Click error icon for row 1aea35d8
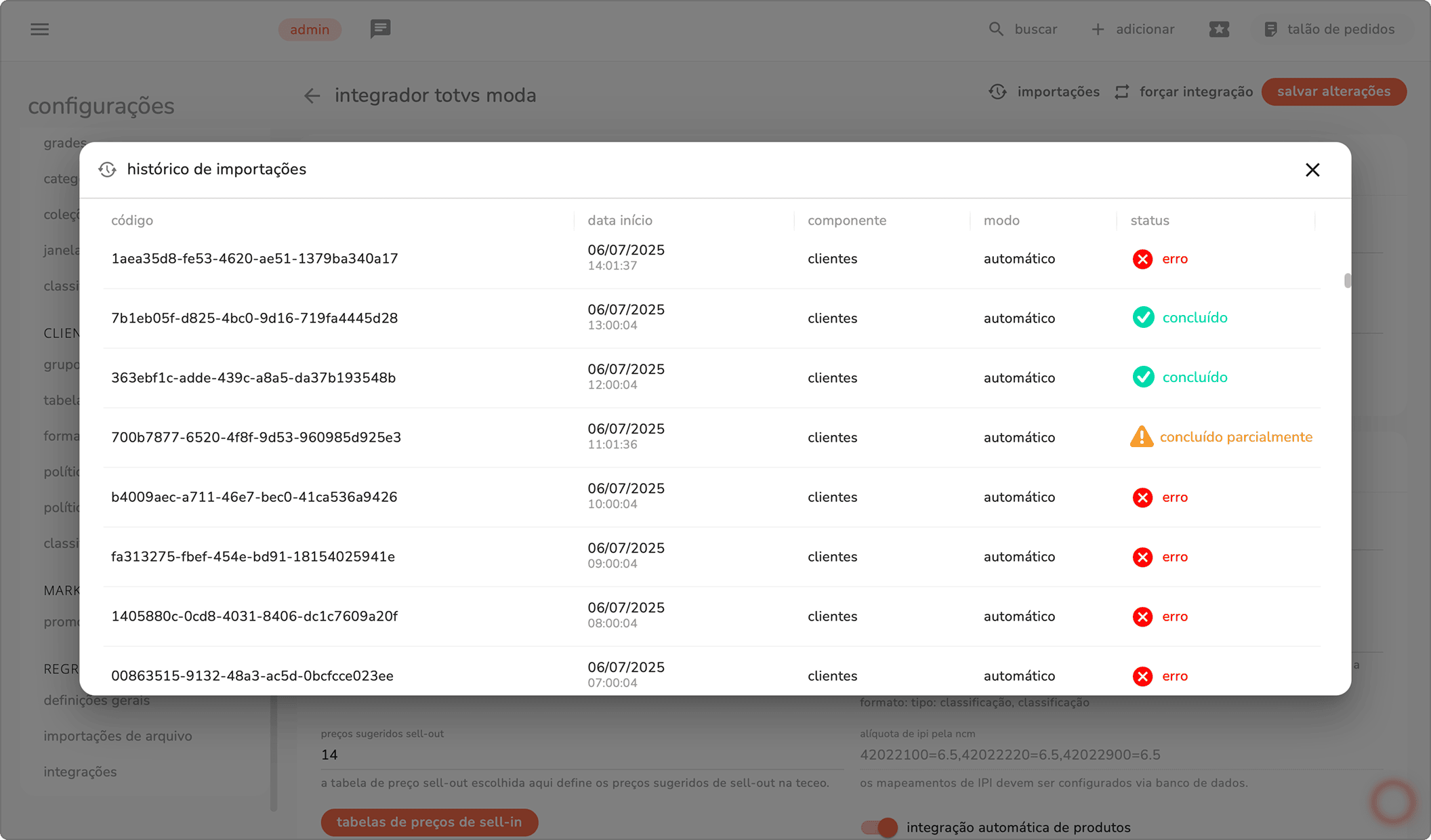 (x=1142, y=259)
